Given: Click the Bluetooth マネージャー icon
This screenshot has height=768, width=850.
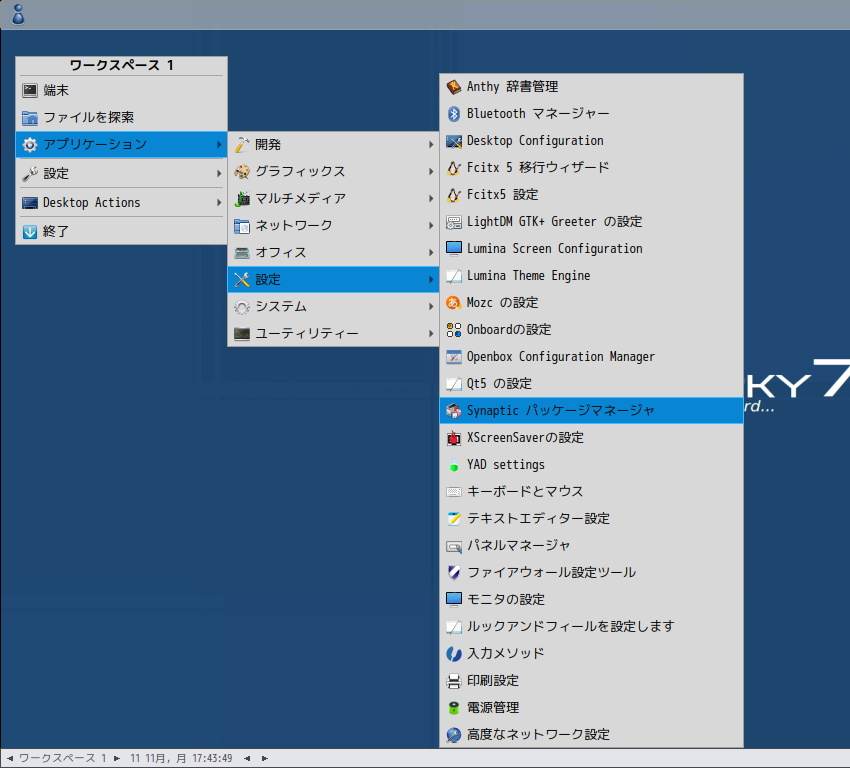Looking at the screenshot, I should coord(454,114).
